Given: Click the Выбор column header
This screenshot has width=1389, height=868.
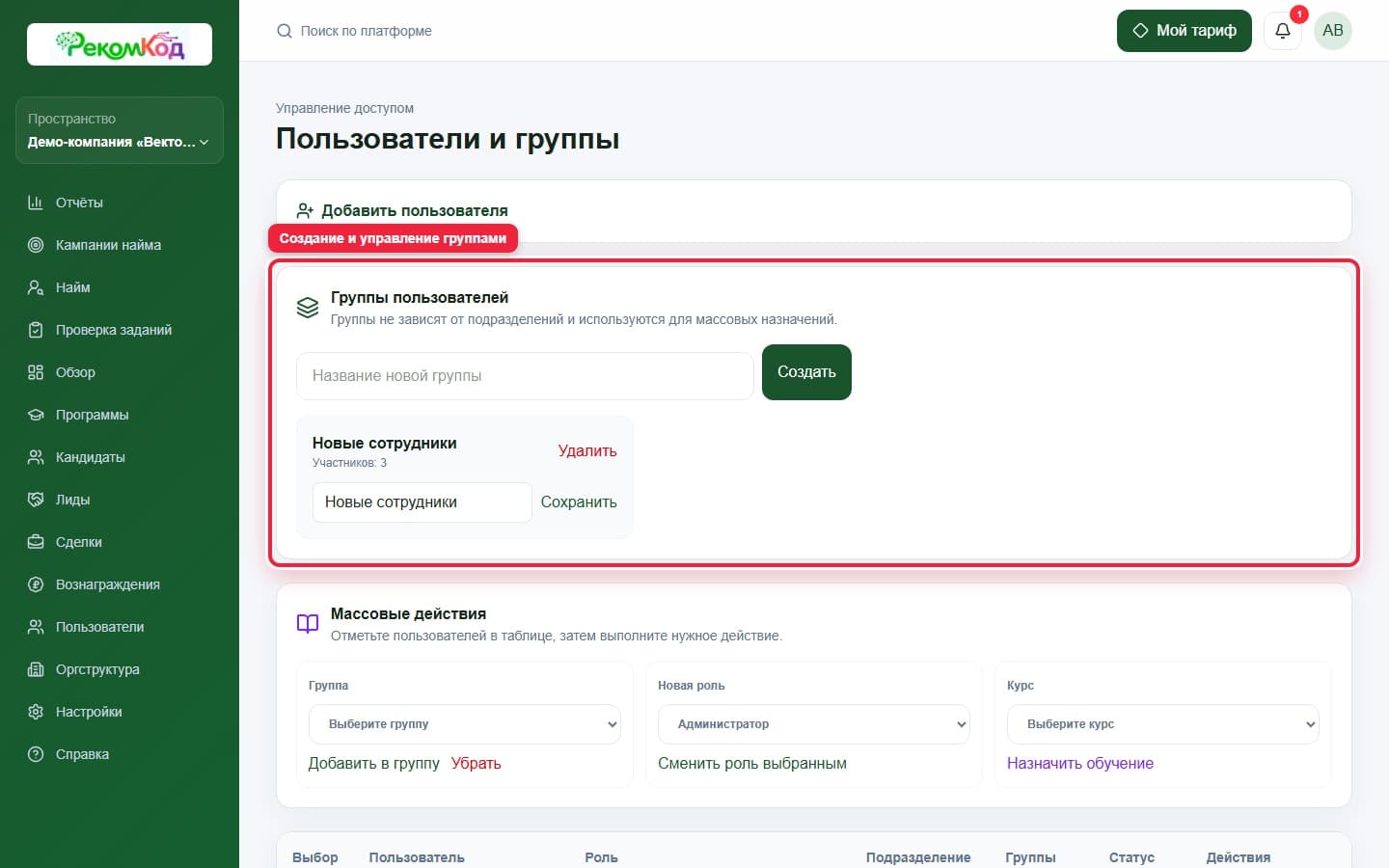Looking at the screenshot, I should [315, 857].
